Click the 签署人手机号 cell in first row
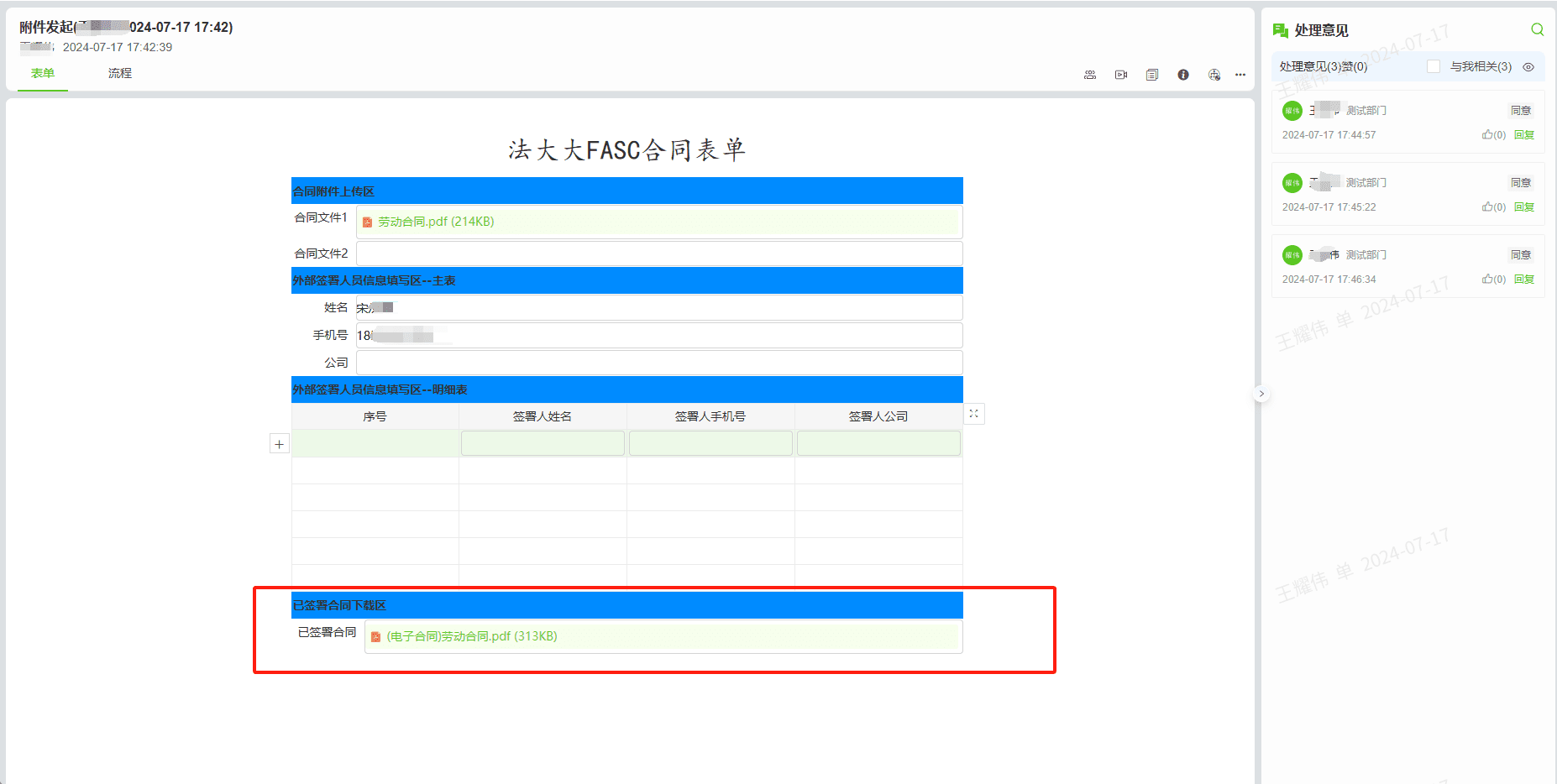Image resolution: width=1557 pixels, height=784 pixels. [x=710, y=443]
